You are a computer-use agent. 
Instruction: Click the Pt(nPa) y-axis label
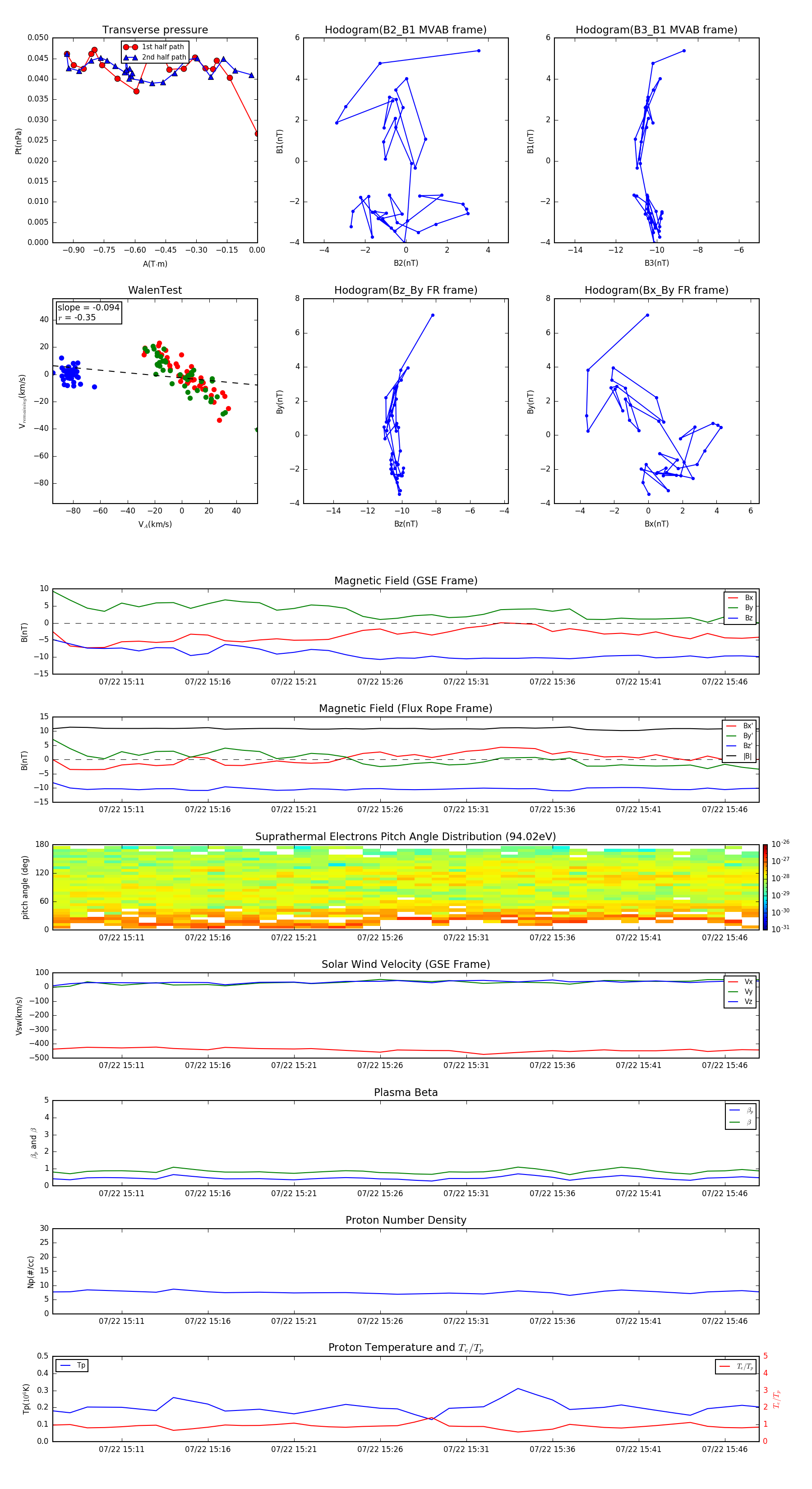tap(18, 141)
